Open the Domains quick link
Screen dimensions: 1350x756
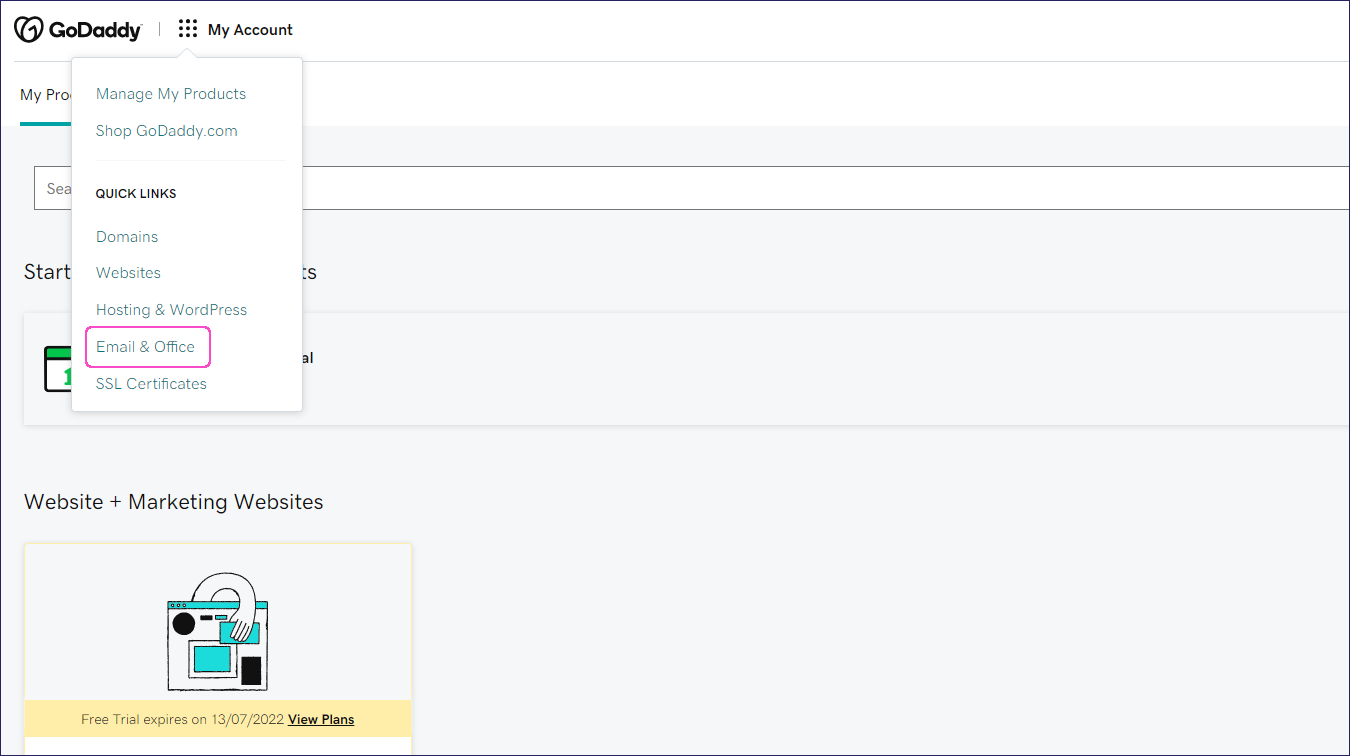click(x=126, y=236)
